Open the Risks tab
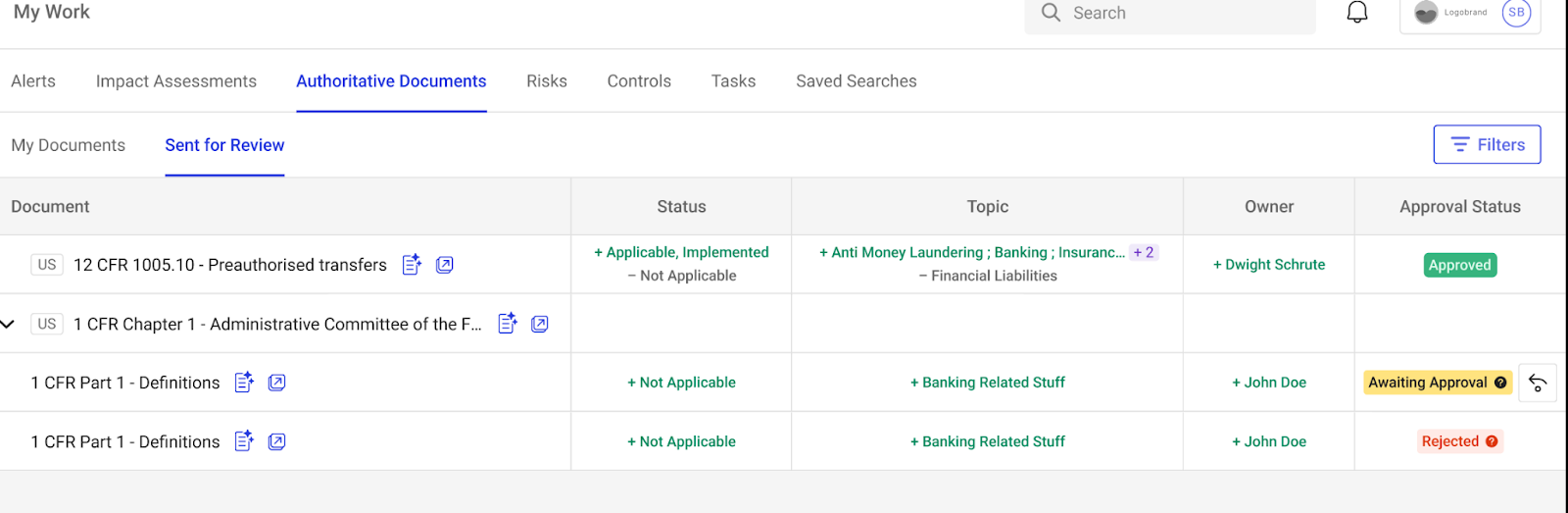The width and height of the screenshot is (1568, 513). click(x=547, y=81)
